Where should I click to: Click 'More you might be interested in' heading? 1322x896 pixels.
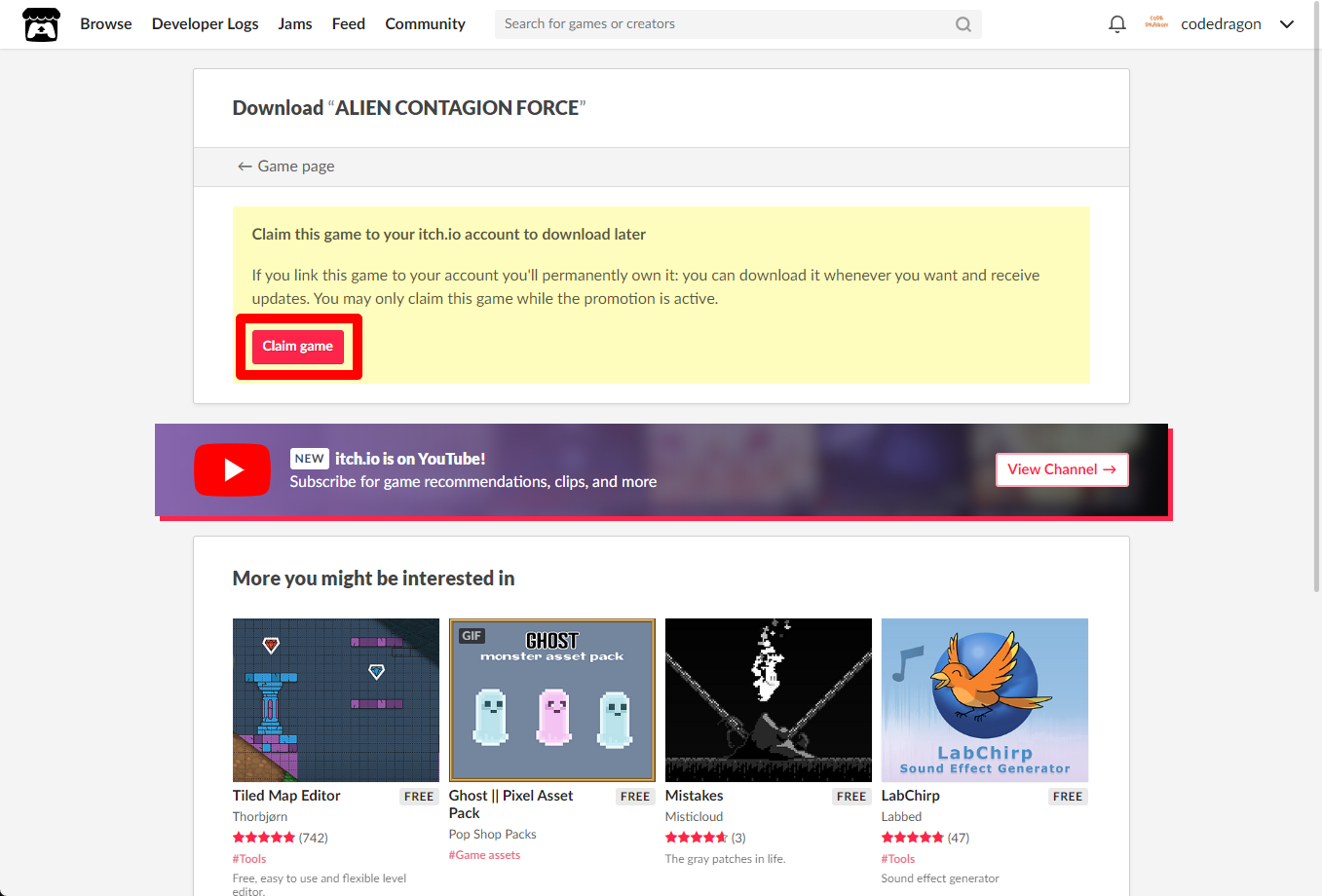tap(374, 579)
